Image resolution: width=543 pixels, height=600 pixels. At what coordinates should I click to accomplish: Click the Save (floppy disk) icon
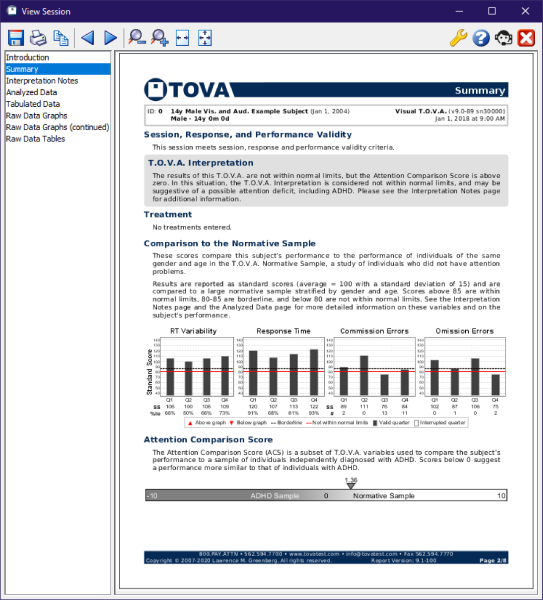click(16, 38)
